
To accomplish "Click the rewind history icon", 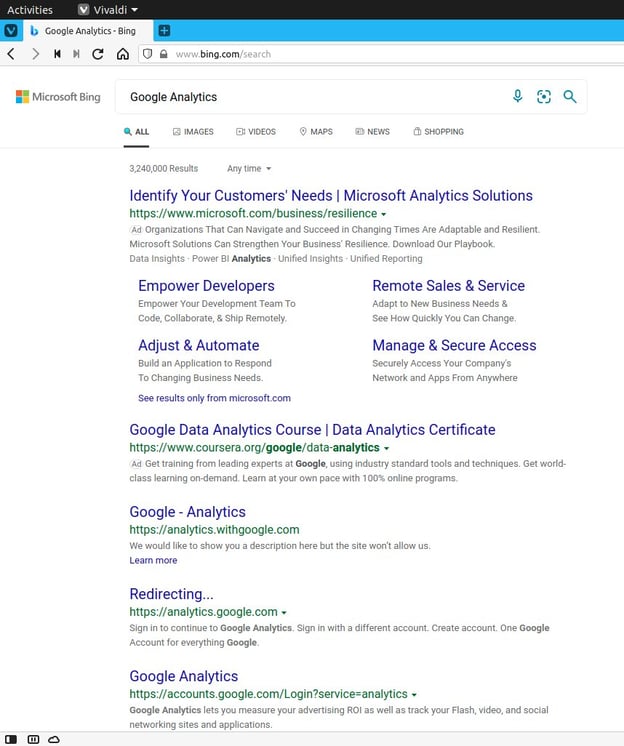I will tap(57, 54).
